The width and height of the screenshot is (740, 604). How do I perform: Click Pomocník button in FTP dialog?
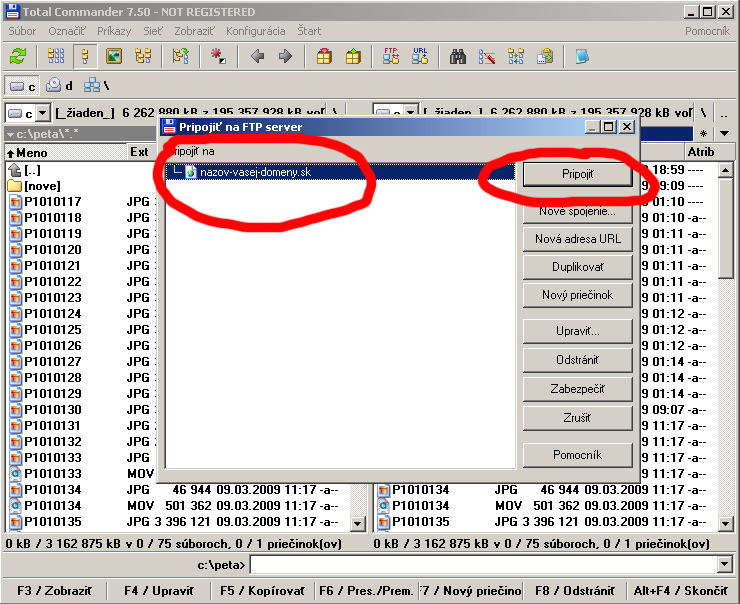(578, 455)
